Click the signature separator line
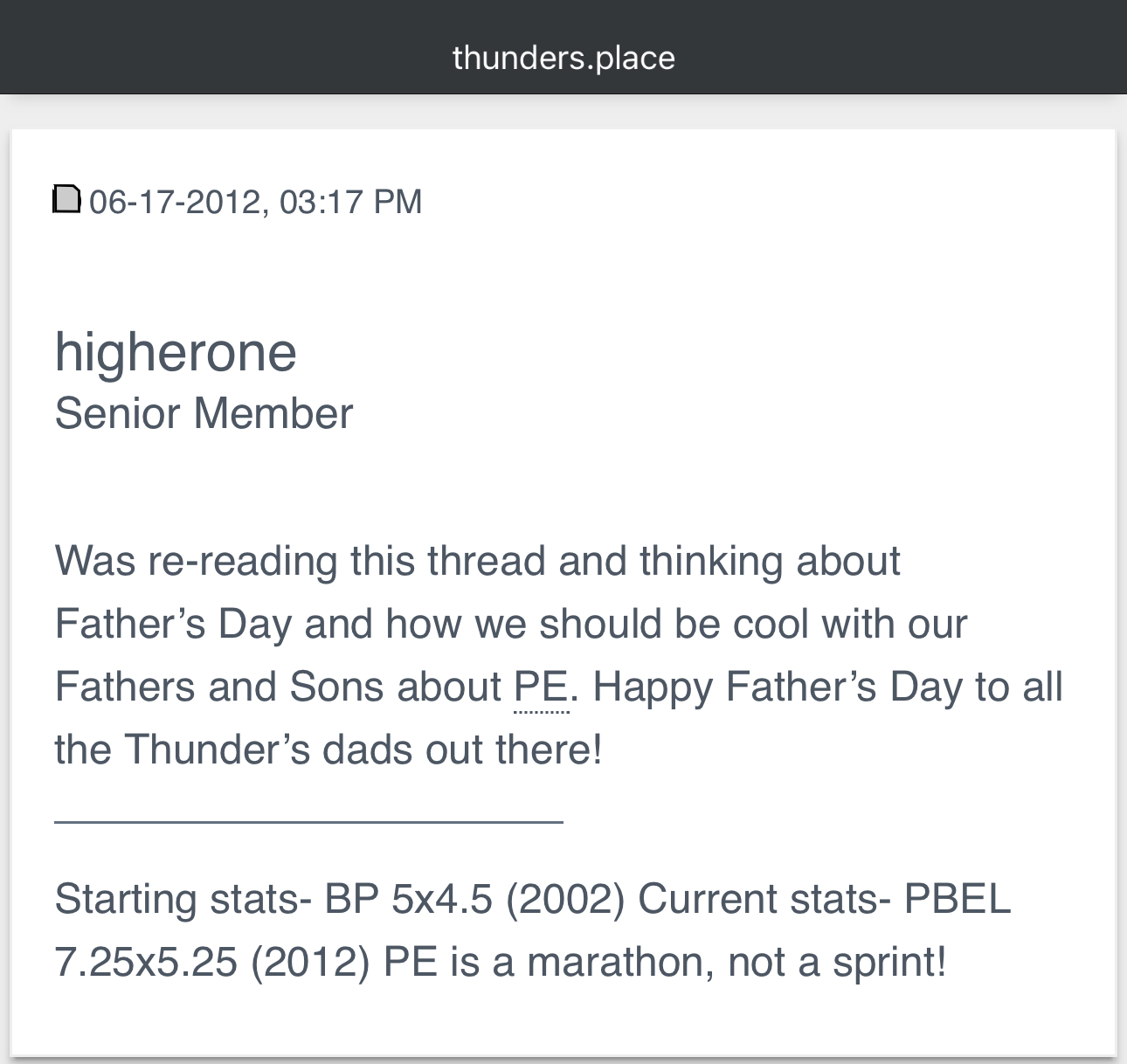 (308, 822)
